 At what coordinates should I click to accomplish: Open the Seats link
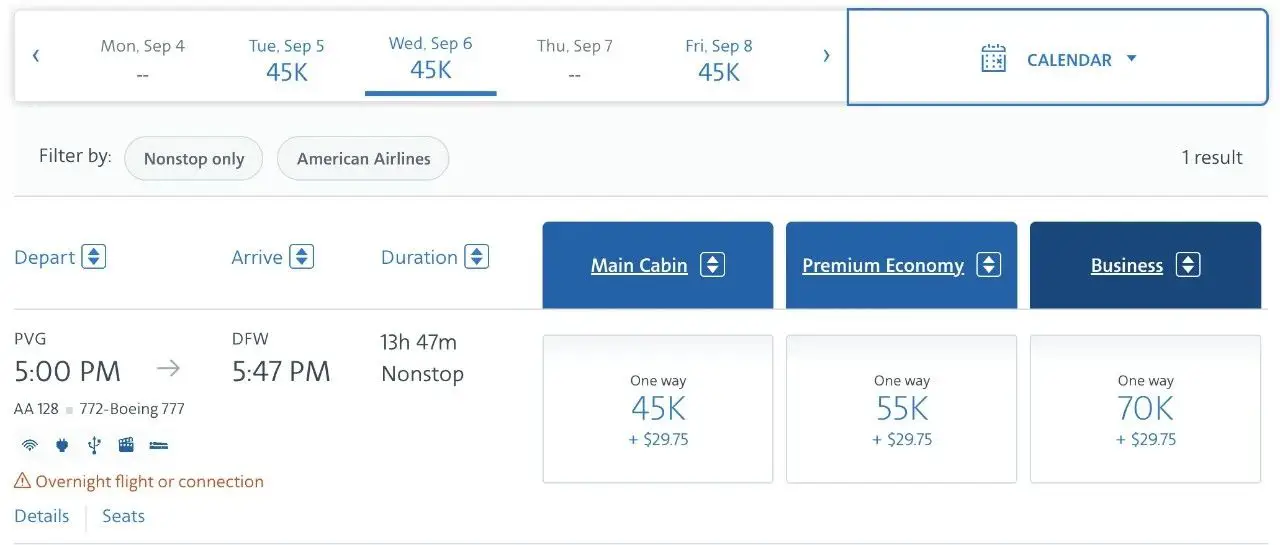[123, 516]
